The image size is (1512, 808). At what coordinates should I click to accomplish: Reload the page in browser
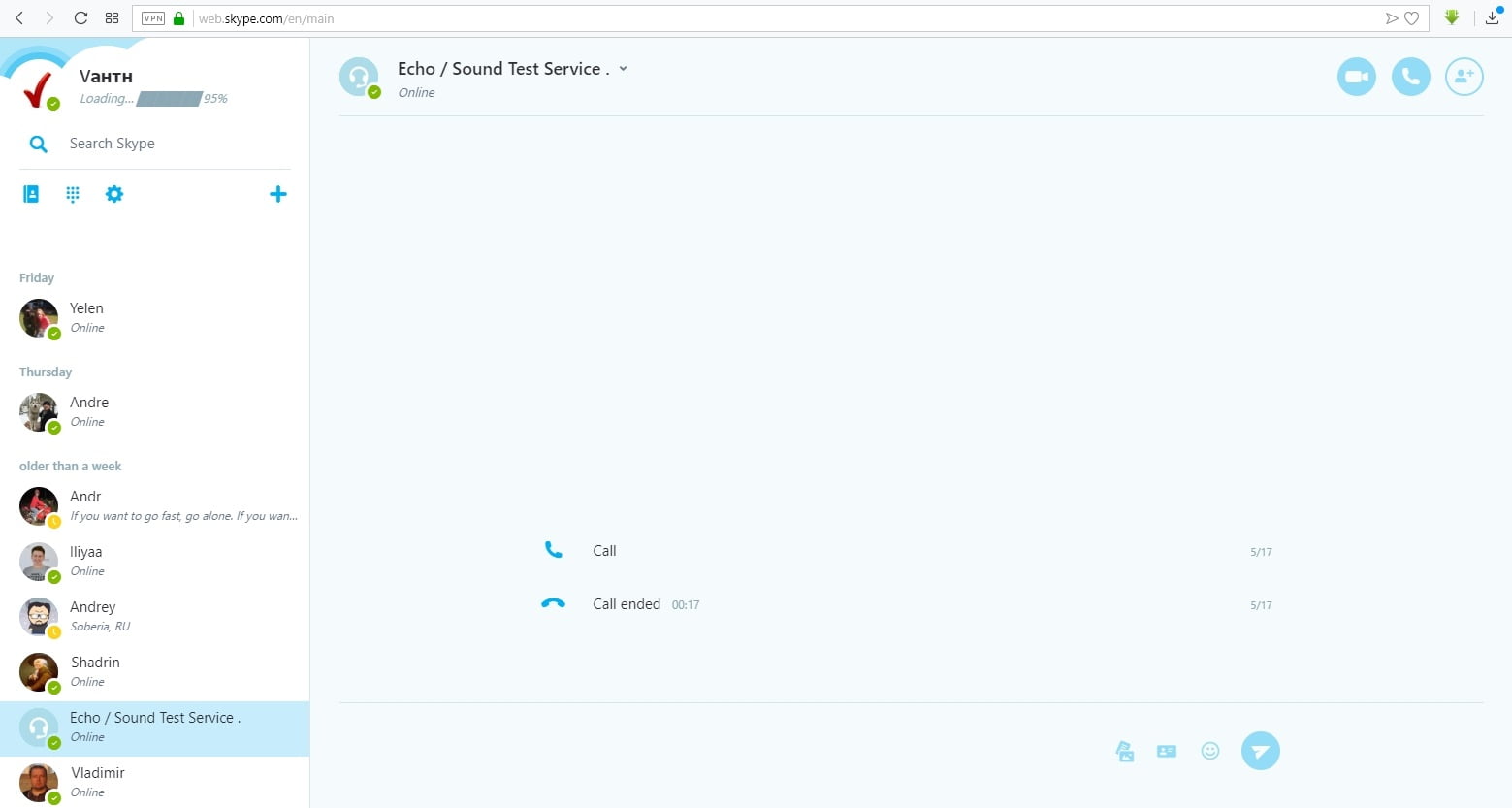click(x=80, y=18)
